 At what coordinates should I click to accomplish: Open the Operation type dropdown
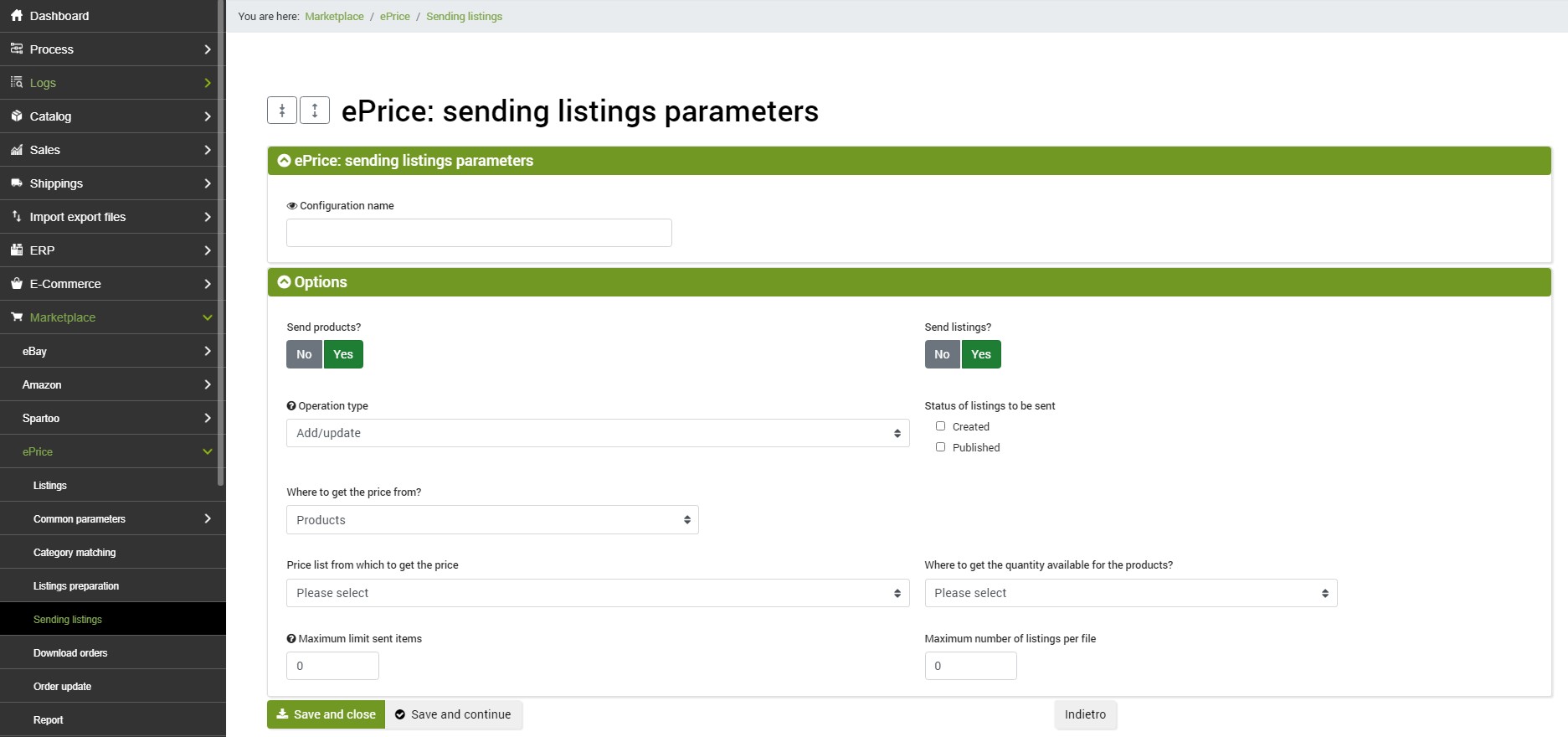pos(598,433)
